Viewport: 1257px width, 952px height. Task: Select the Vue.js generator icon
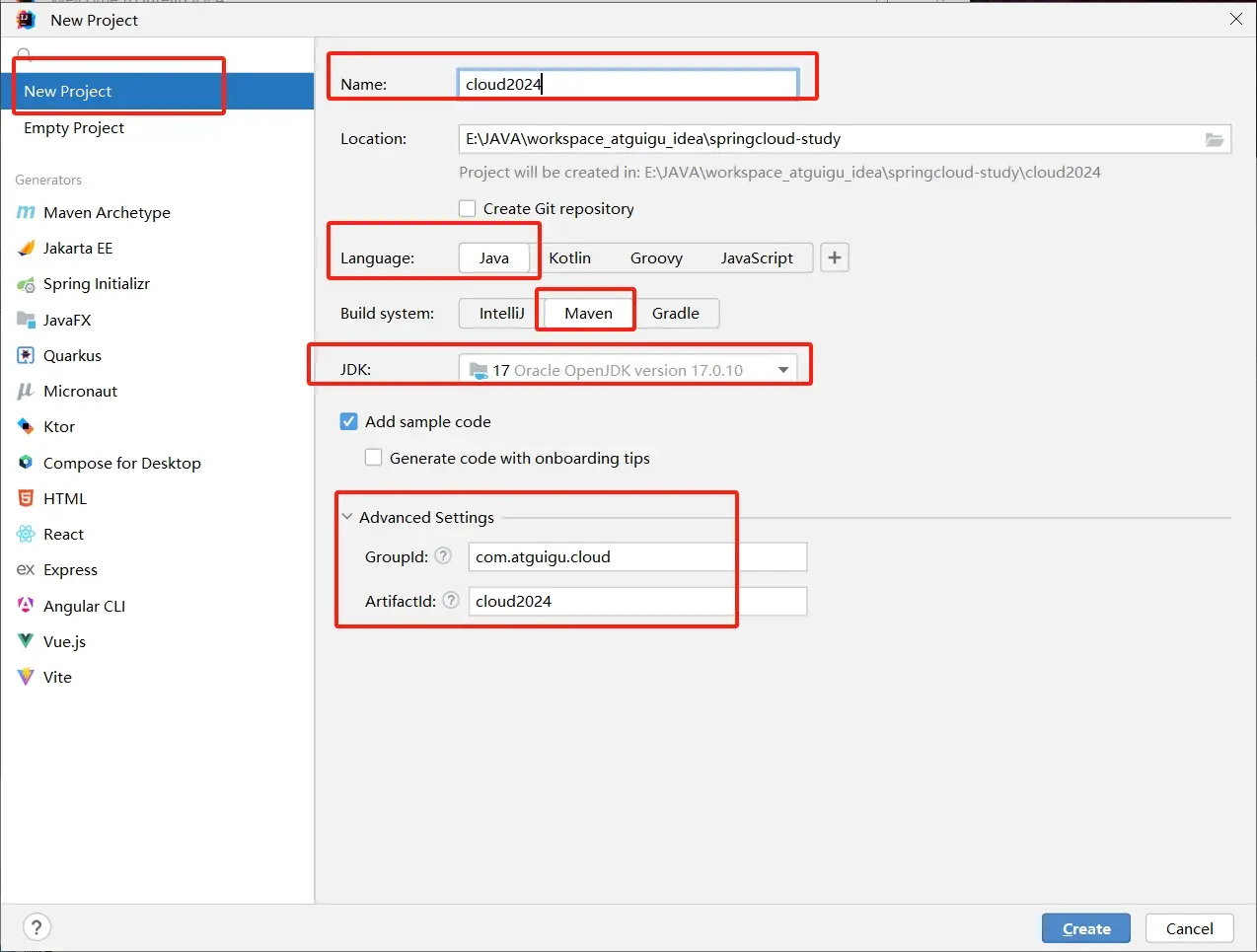[26, 641]
